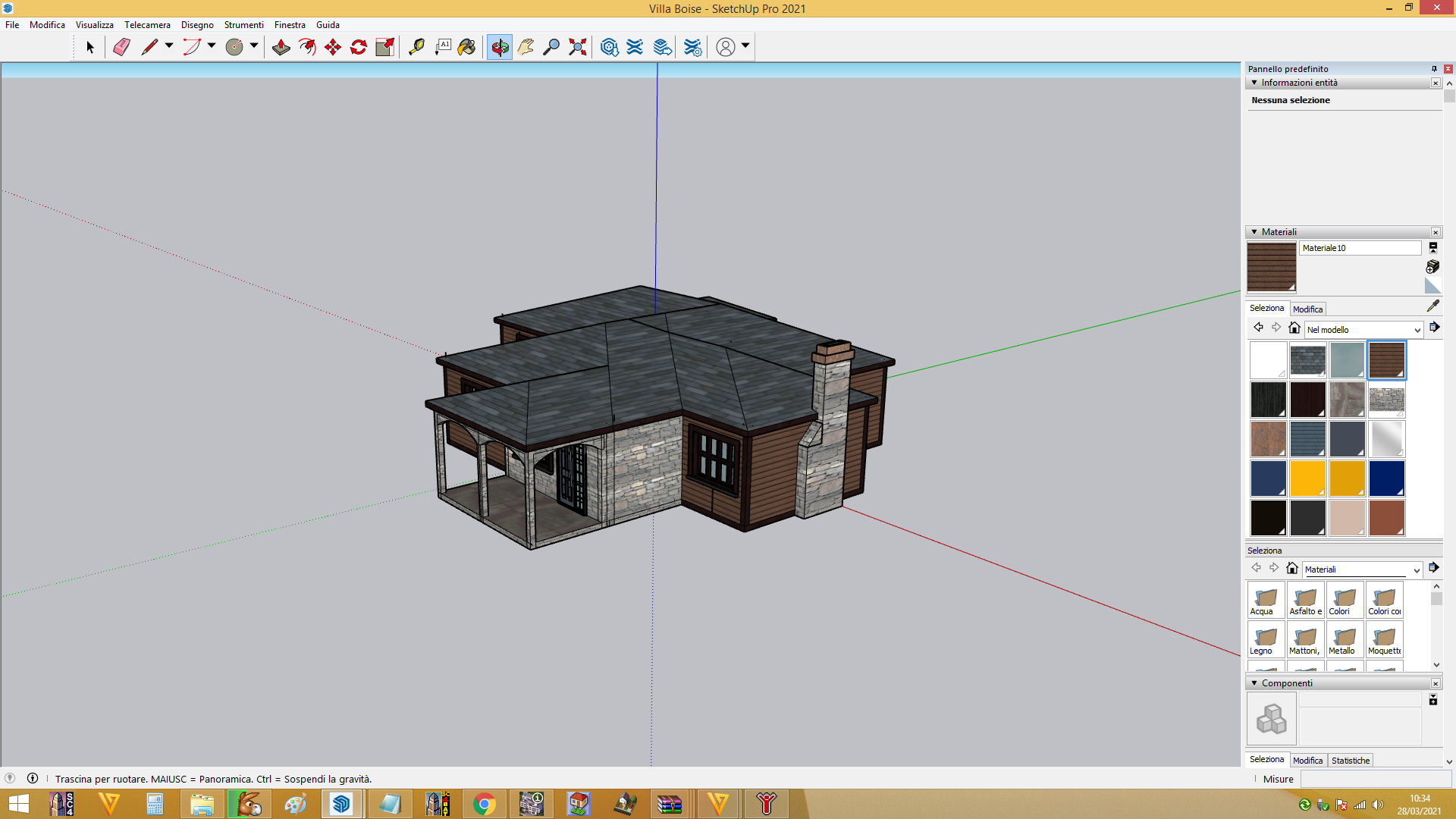Collapse the Informazioni entità panel
This screenshot has width=1456, height=819.
1254,83
